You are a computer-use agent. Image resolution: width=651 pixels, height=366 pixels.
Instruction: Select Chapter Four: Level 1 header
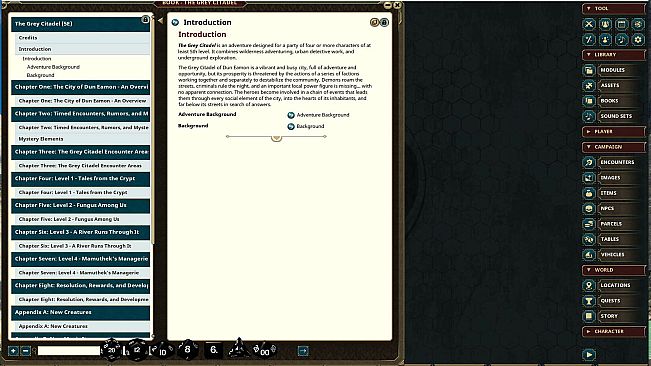click(x=81, y=178)
